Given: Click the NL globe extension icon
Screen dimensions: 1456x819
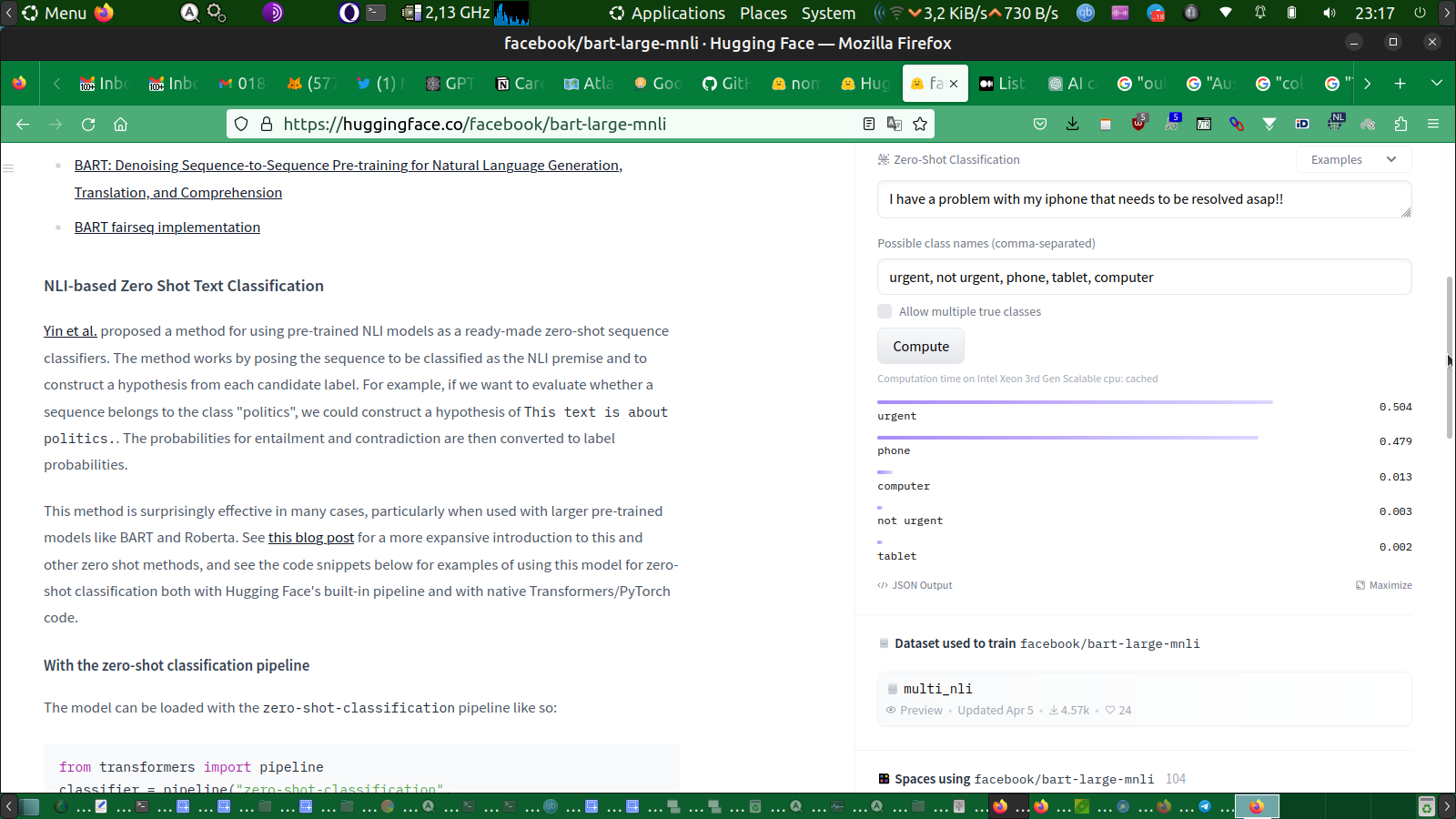Looking at the screenshot, I should click(1335, 122).
